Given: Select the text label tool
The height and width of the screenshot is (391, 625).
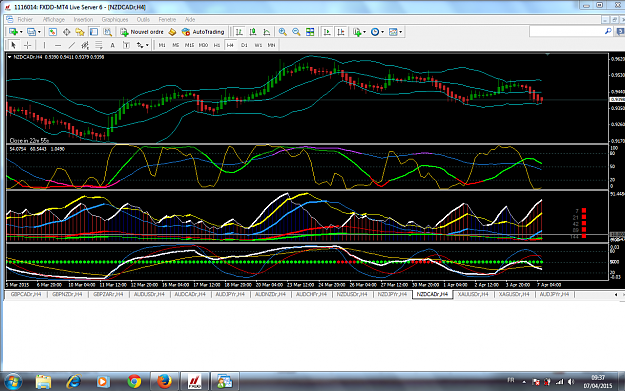Looking at the screenshot, I should pos(126,45).
